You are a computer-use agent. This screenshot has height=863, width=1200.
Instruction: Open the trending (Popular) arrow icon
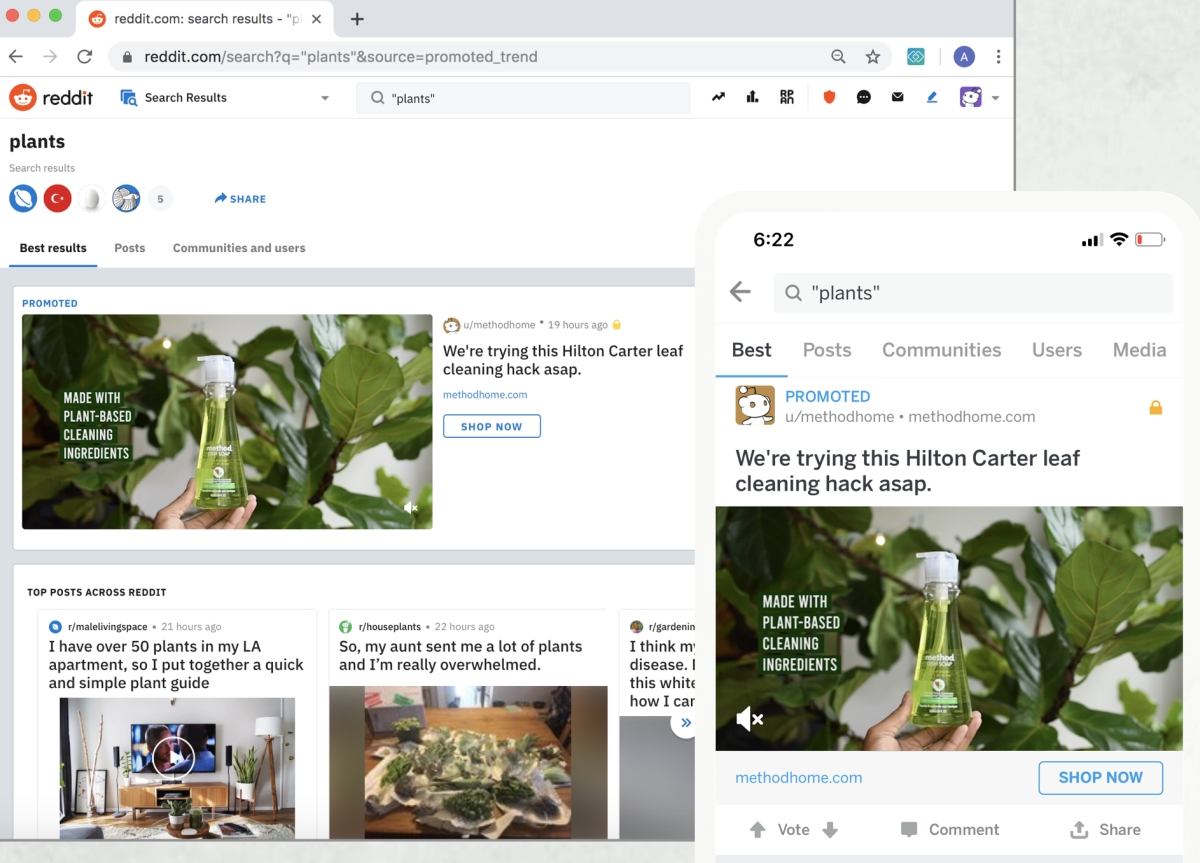pos(718,97)
